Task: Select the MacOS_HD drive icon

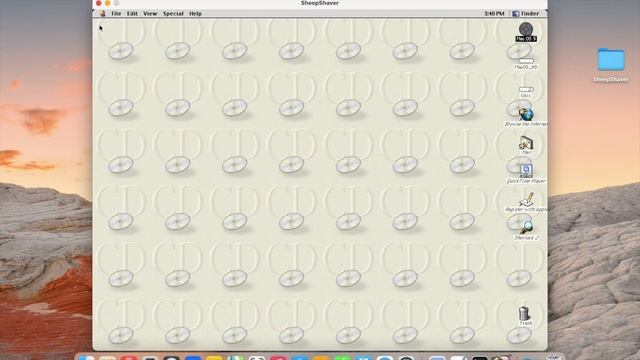Action: (x=526, y=61)
